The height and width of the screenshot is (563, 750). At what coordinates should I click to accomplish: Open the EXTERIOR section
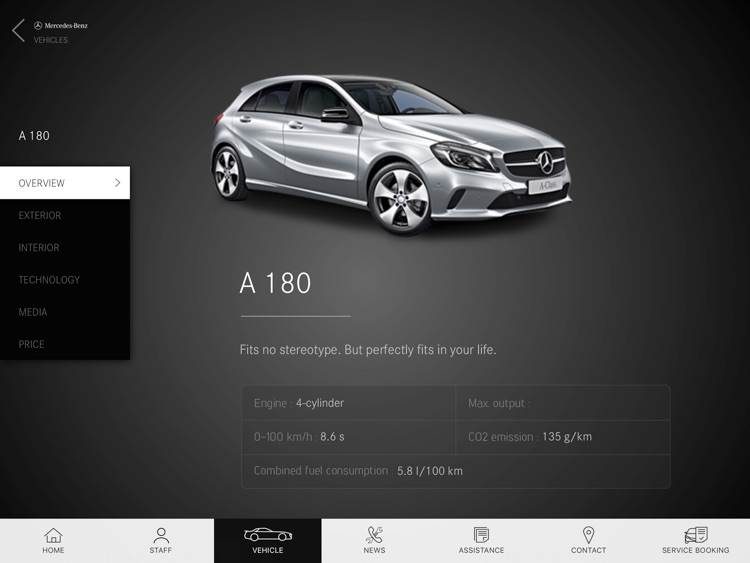(65, 215)
